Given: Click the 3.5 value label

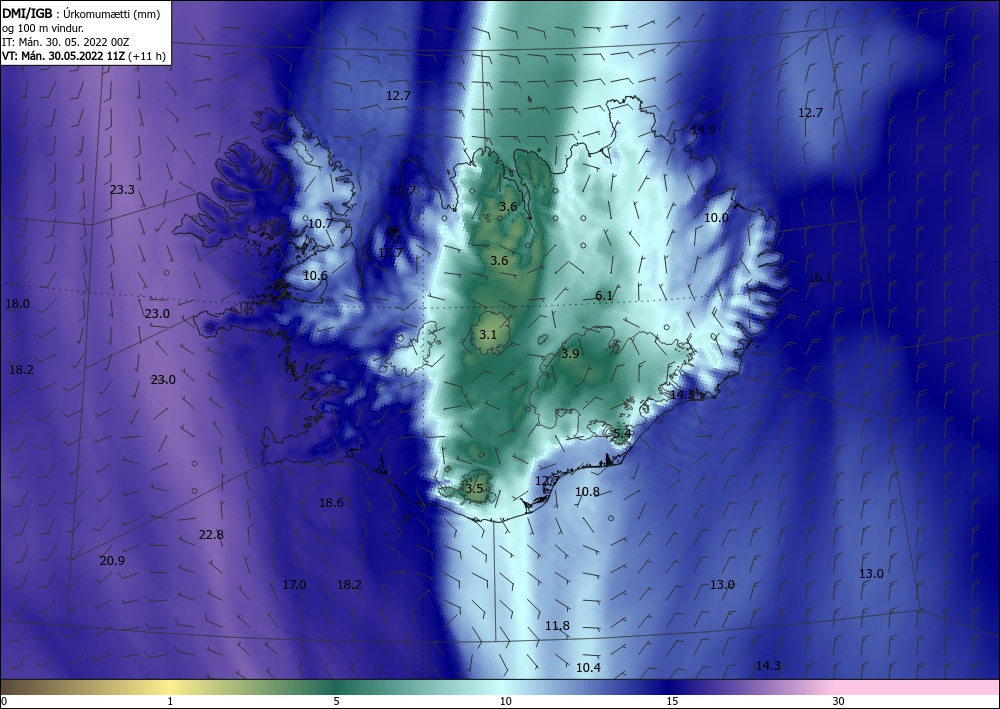Looking at the screenshot, I should [474, 489].
